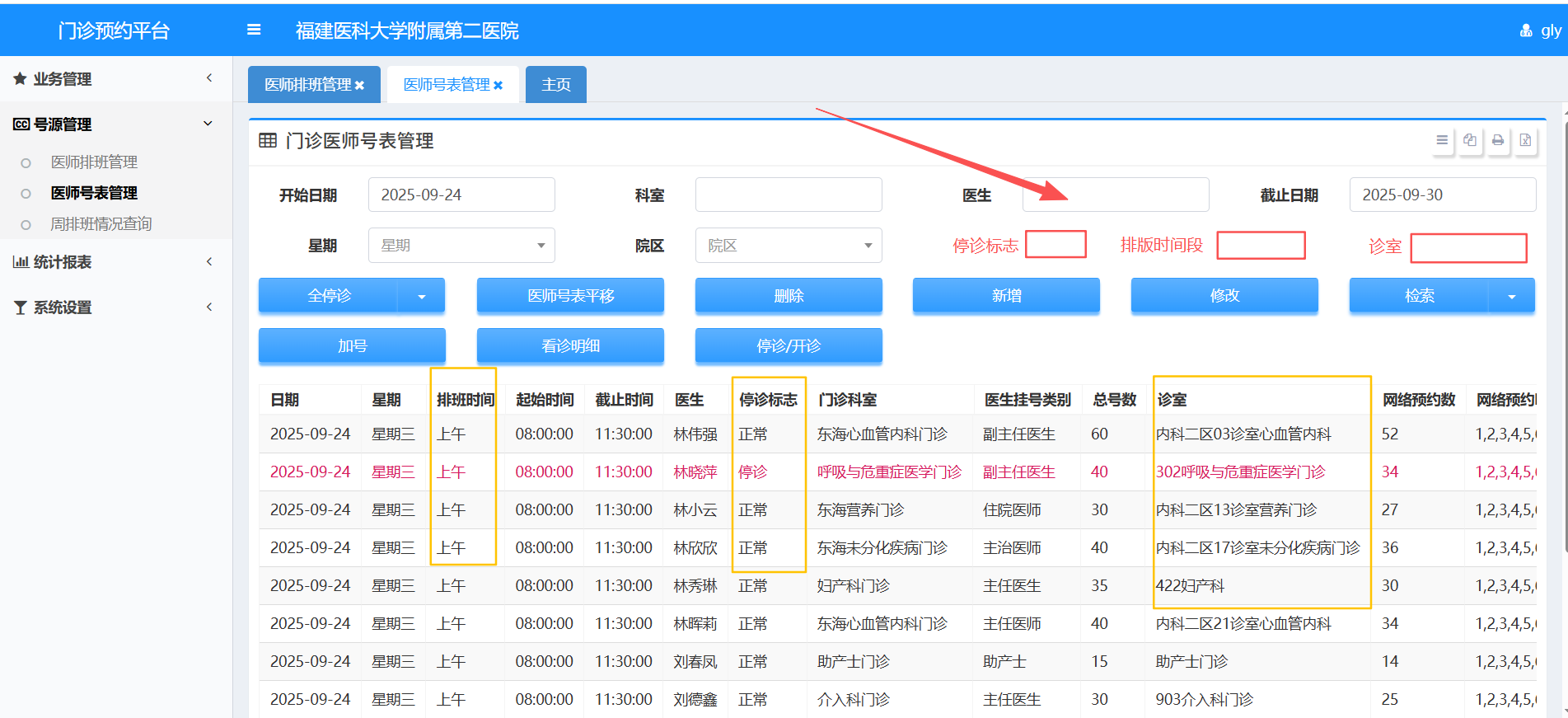
Task: Click the 加号 button
Action: [352, 346]
